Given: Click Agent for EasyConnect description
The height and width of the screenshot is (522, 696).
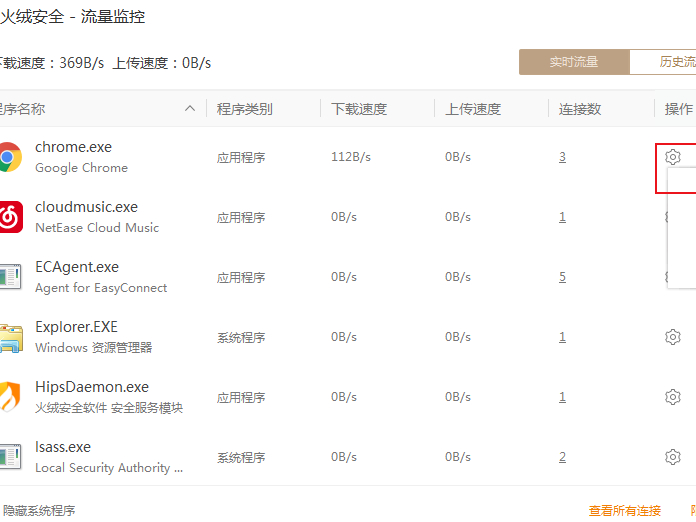Looking at the screenshot, I should pyautogui.click(x=101, y=288).
